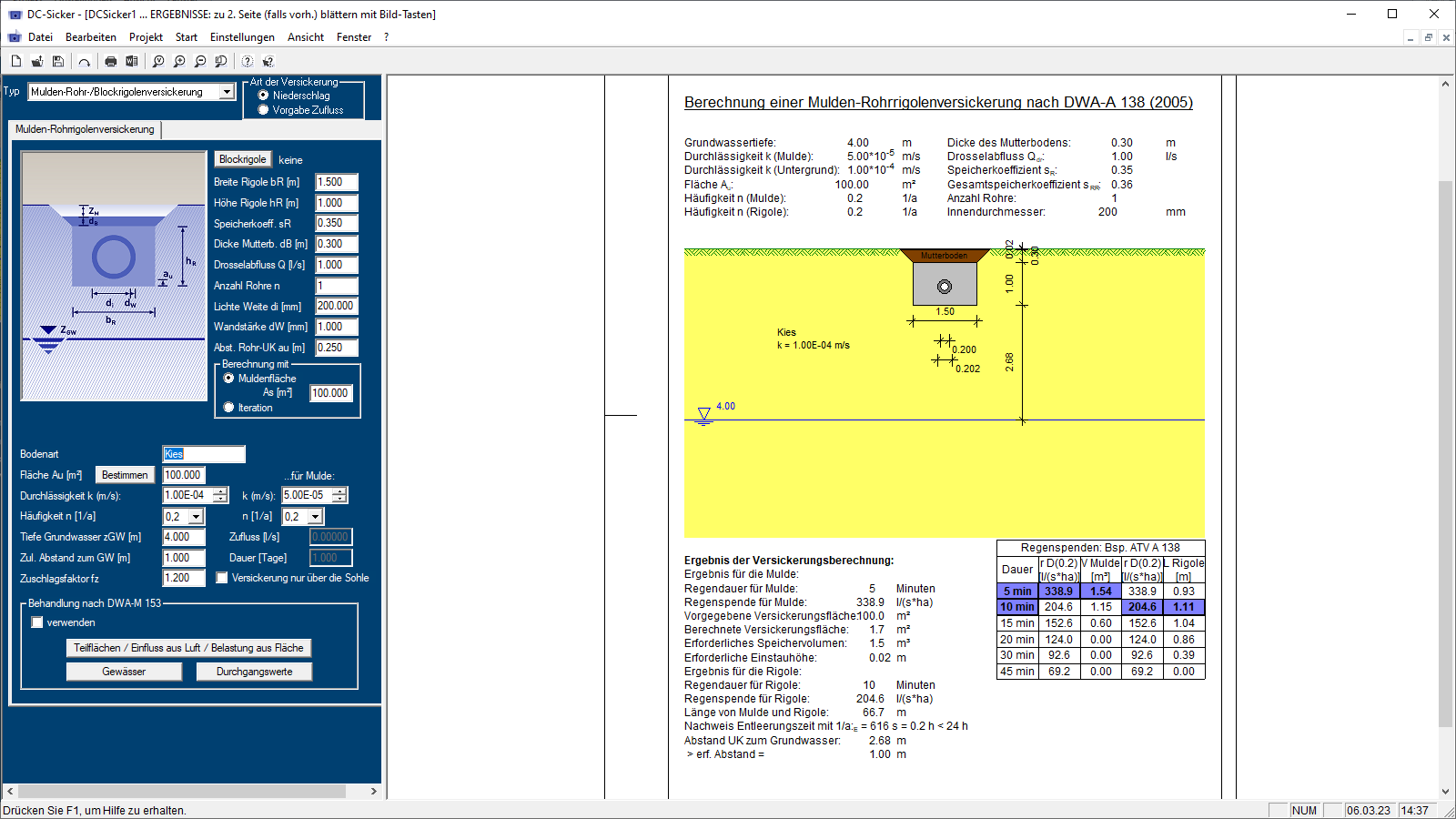Image resolution: width=1456 pixels, height=819 pixels.
Task: Click the Bestimmen button
Action: click(x=125, y=475)
